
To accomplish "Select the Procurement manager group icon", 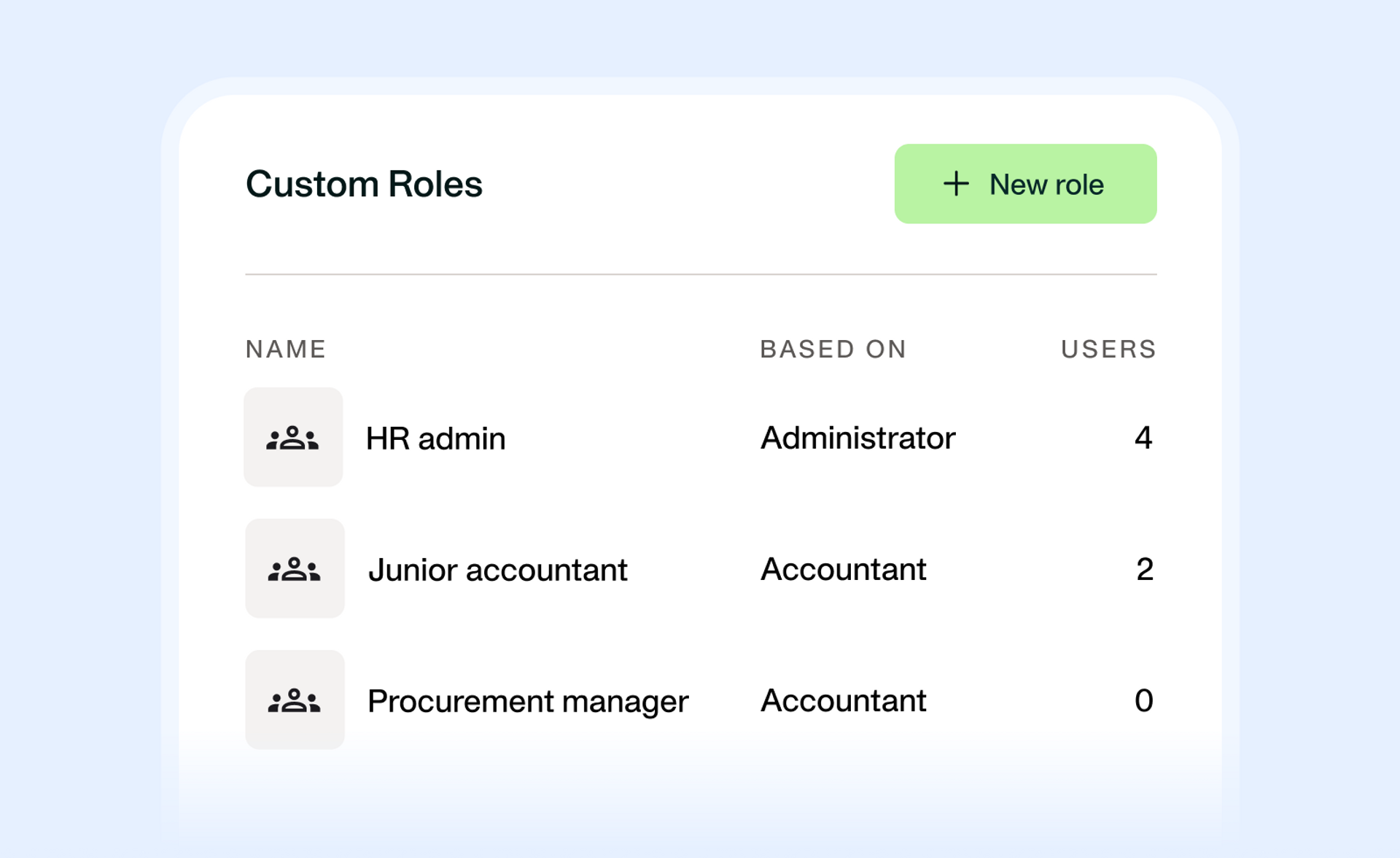I will pyautogui.click(x=295, y=700).
